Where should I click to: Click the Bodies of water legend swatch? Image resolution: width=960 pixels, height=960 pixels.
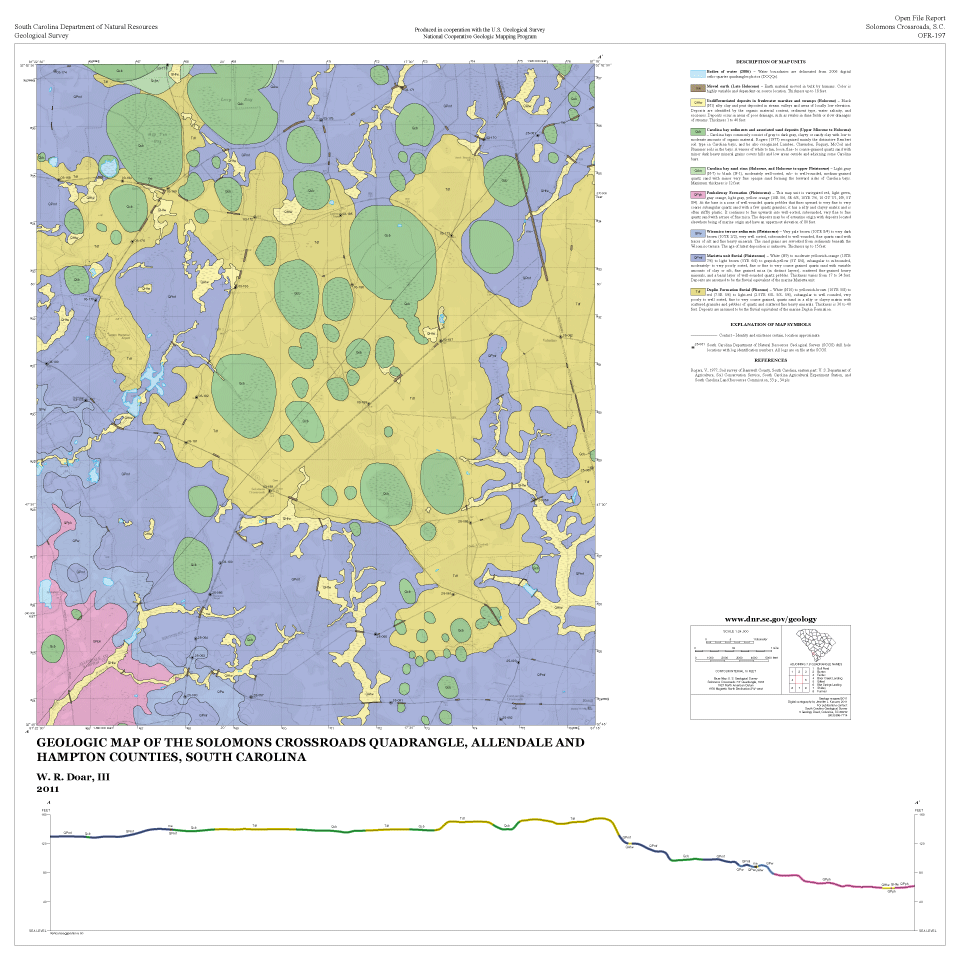tap(697, 74)
